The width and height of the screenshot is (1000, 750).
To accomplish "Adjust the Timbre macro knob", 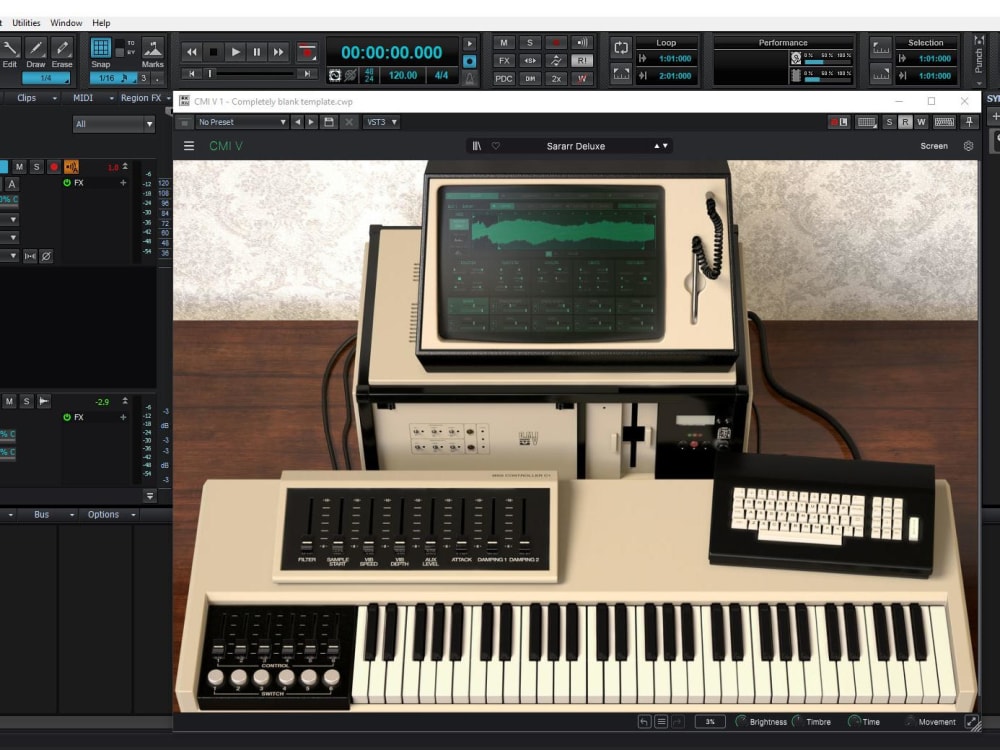I will pos(797,721).
